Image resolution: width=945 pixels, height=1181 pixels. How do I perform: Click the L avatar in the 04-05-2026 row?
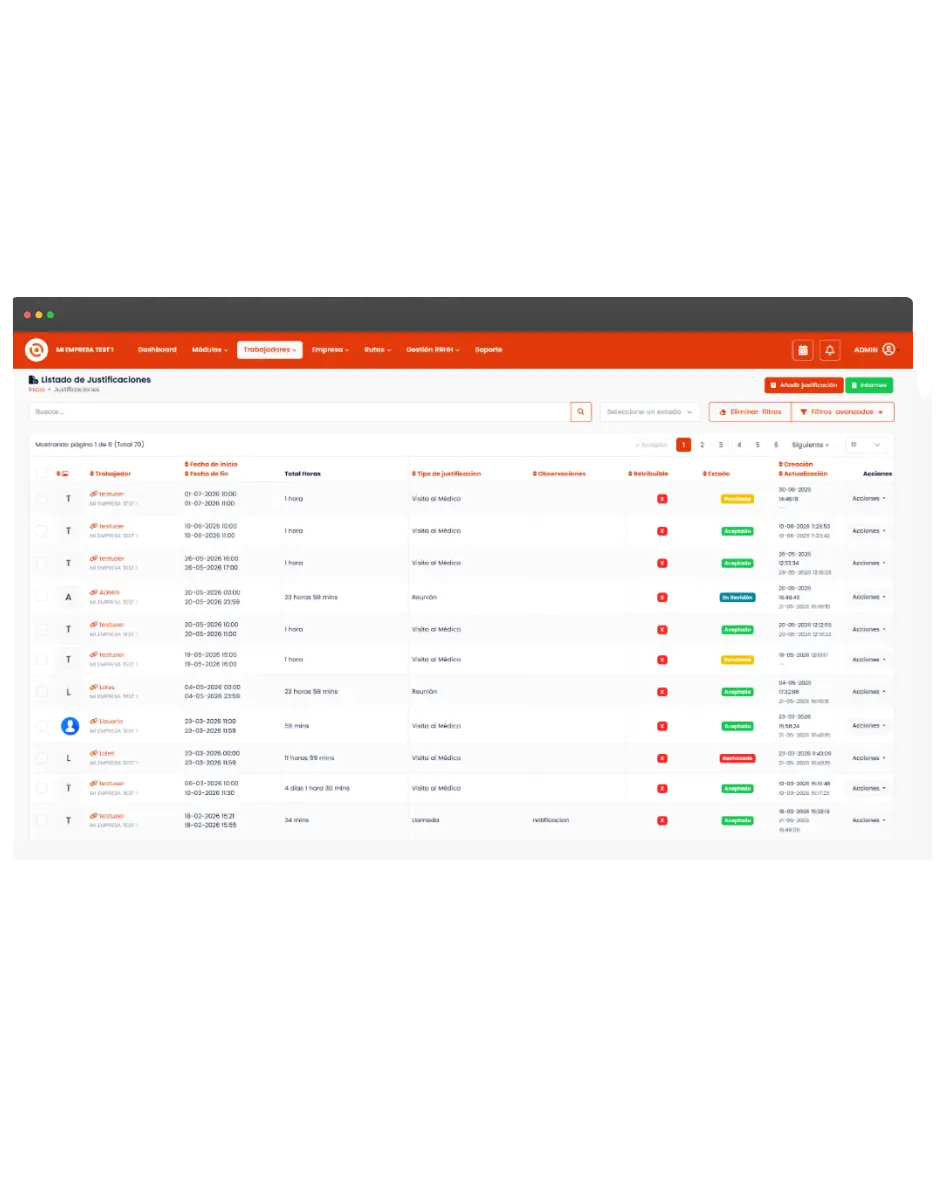(69, 691)
